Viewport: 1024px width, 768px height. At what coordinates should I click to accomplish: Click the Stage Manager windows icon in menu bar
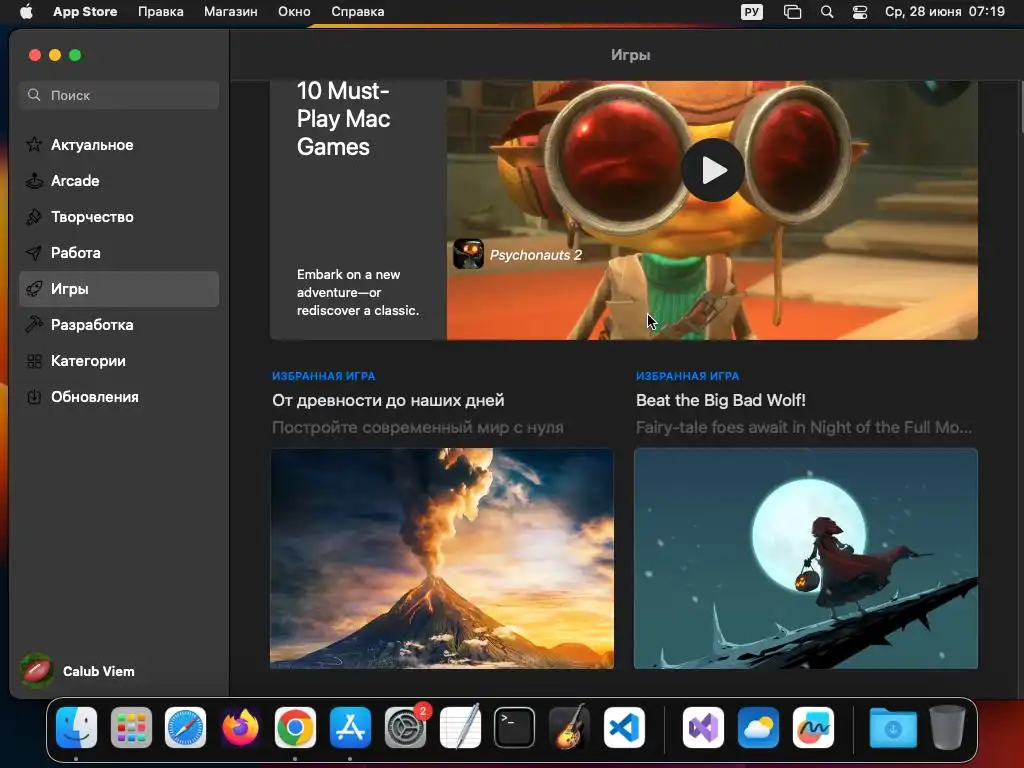point(792,12)
